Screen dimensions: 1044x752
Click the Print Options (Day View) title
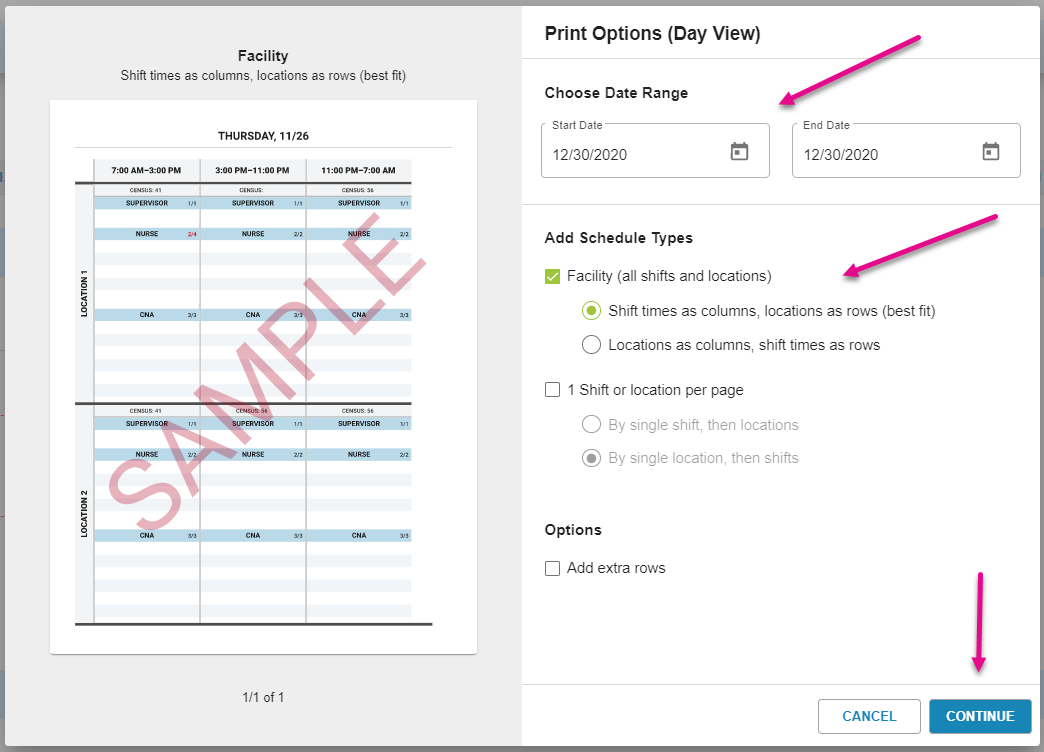click(652, 34)
